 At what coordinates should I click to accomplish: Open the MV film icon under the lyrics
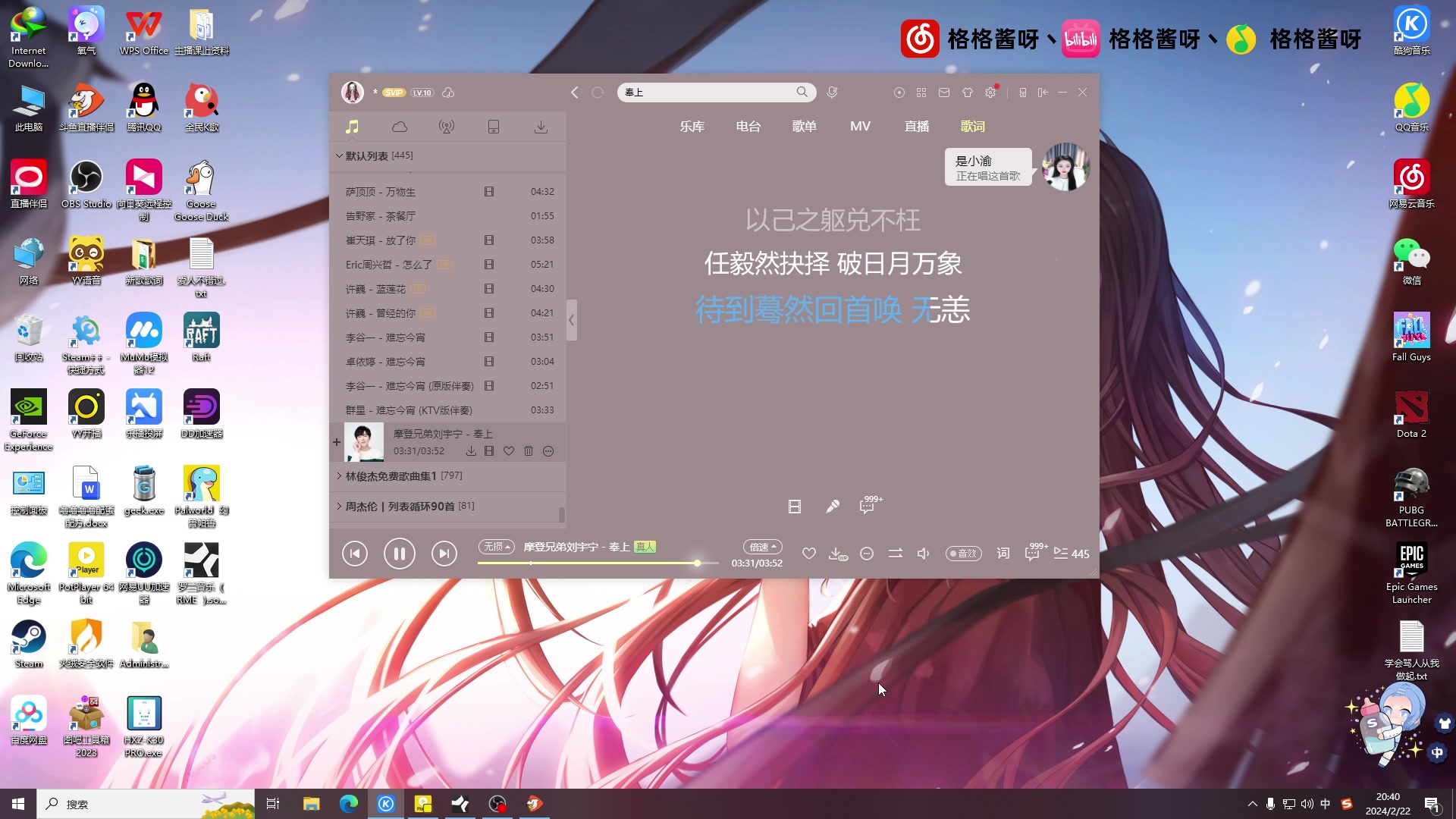[795, 507]
